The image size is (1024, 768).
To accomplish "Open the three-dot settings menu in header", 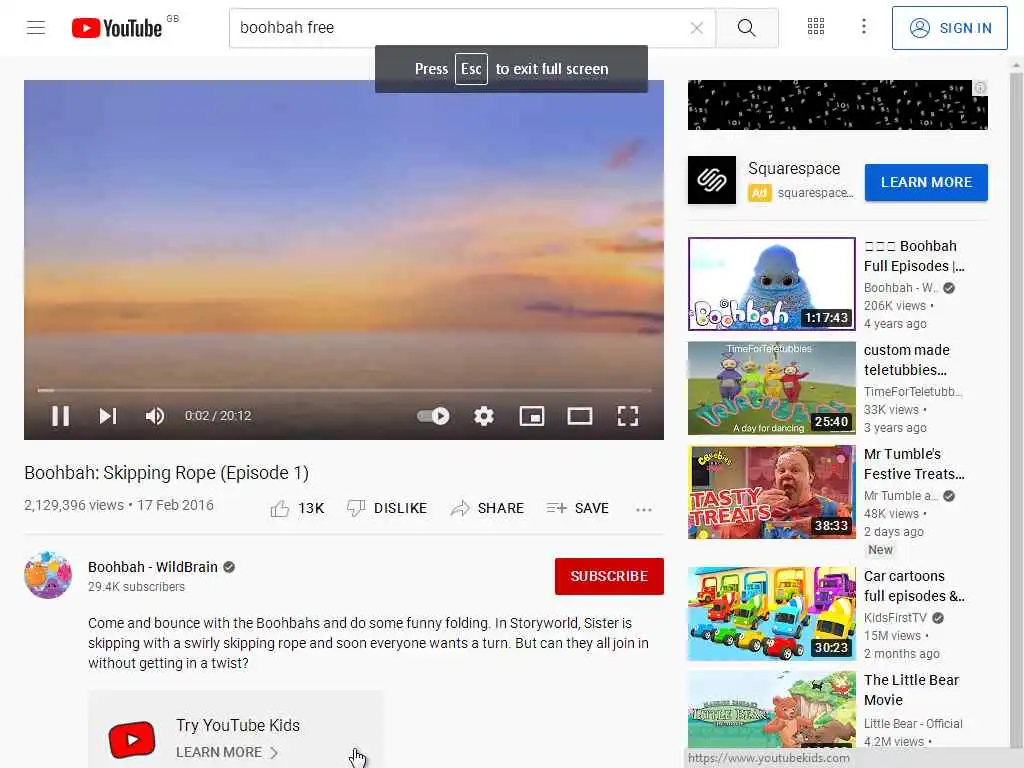I will pyautogui.click(x=863, y=27).
